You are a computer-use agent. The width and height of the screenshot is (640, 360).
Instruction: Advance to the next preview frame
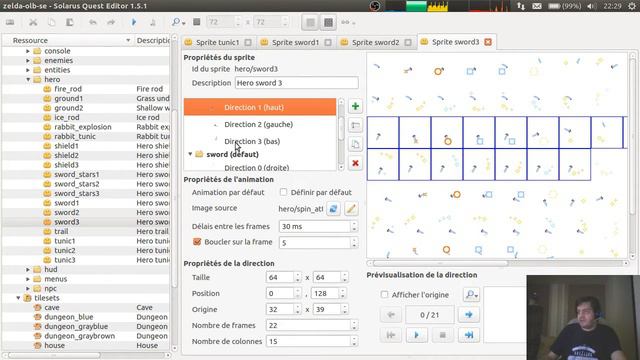(469, 315)
